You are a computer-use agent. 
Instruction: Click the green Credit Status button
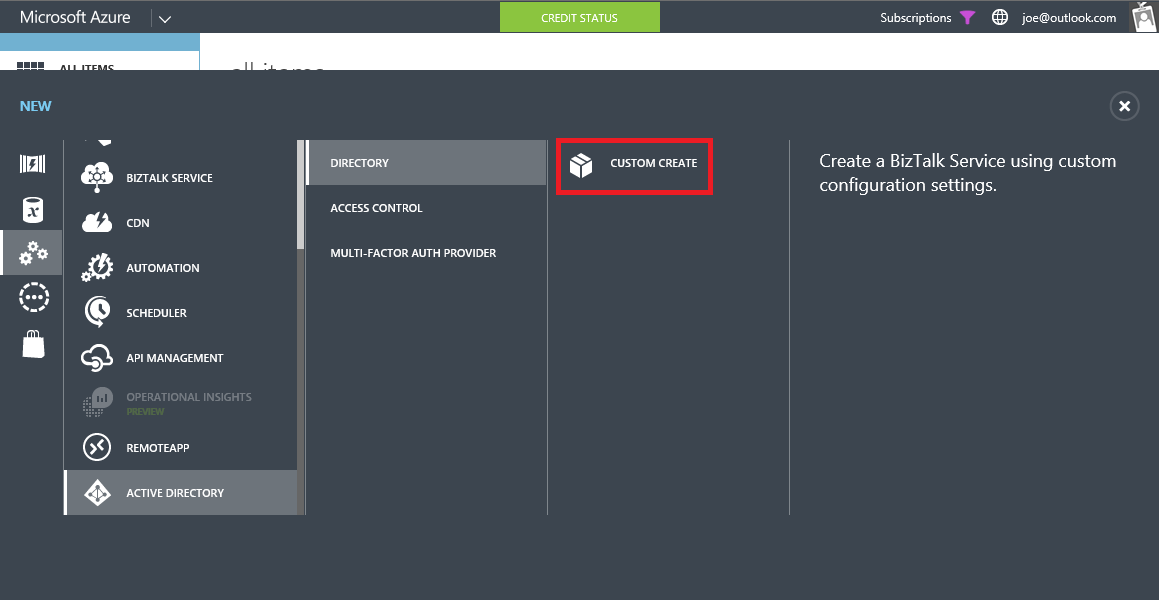point(579,18)
